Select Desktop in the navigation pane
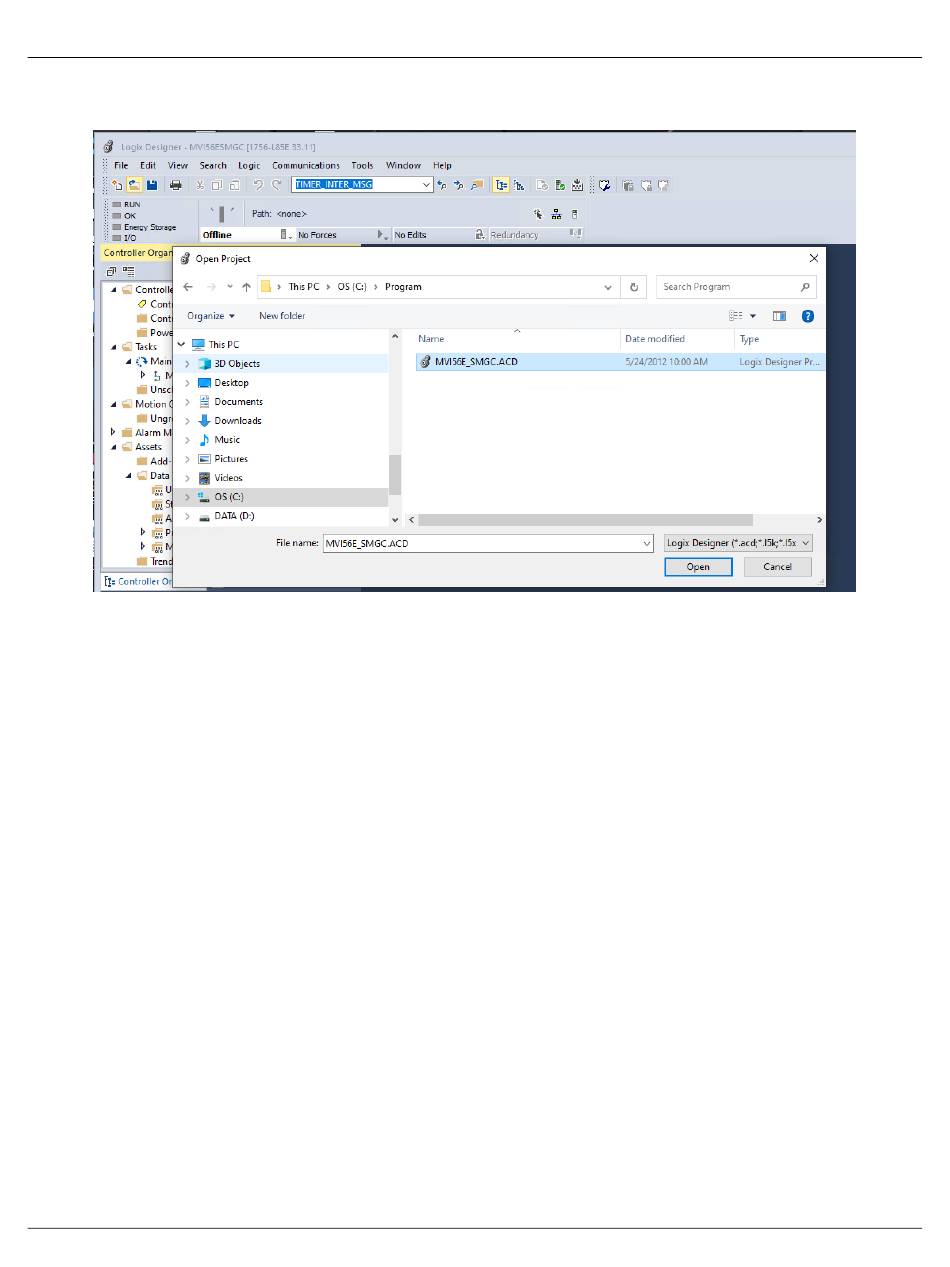 [x=231, y=383]
